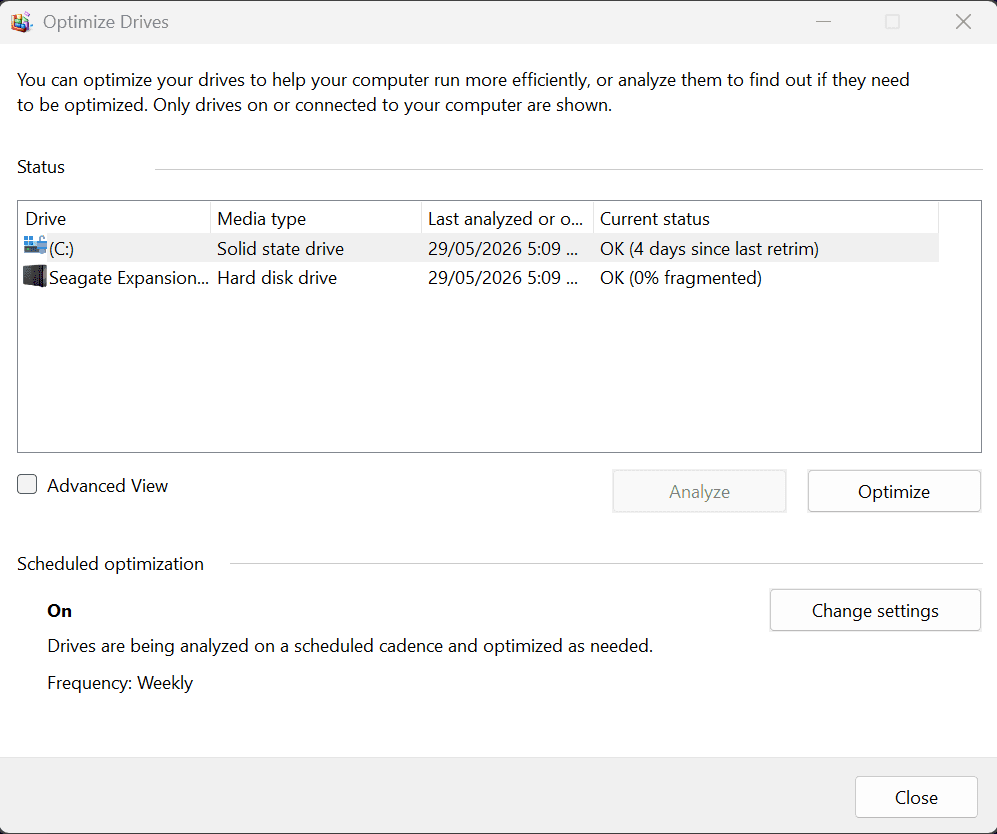Screen dimensions: 997x834
Task: Open Change settings for scheduled optimization
Action: coord(875,610)
